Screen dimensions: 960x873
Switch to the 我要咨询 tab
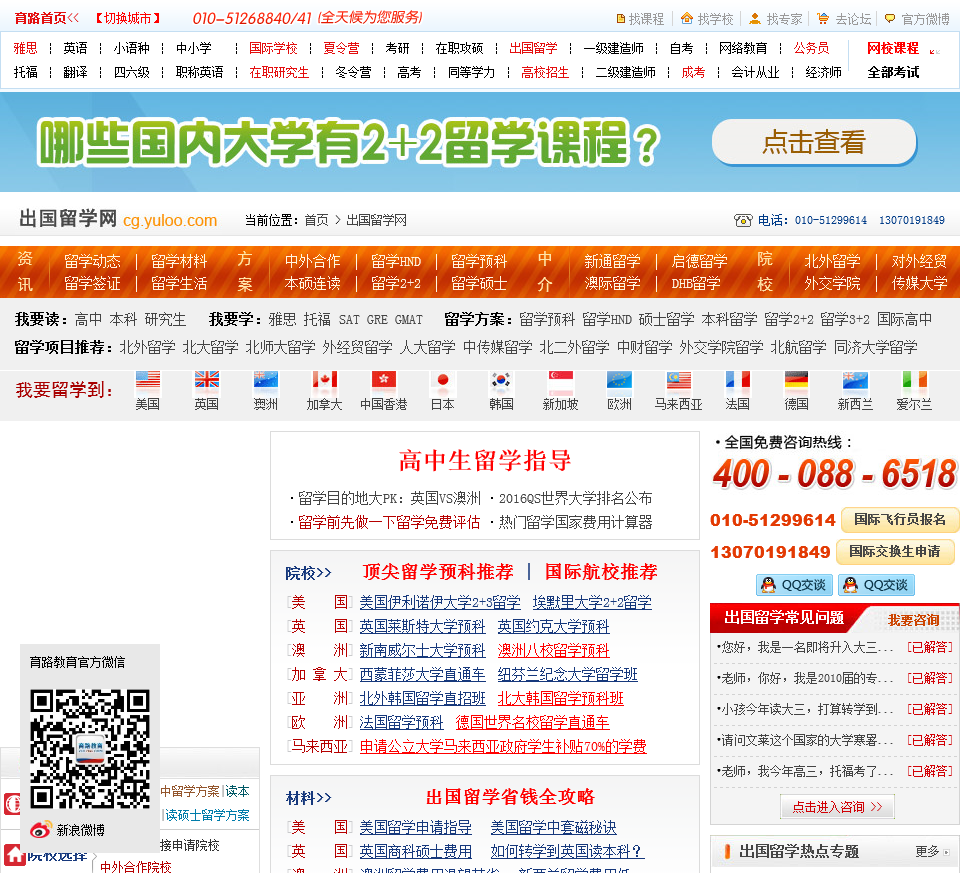913,619
